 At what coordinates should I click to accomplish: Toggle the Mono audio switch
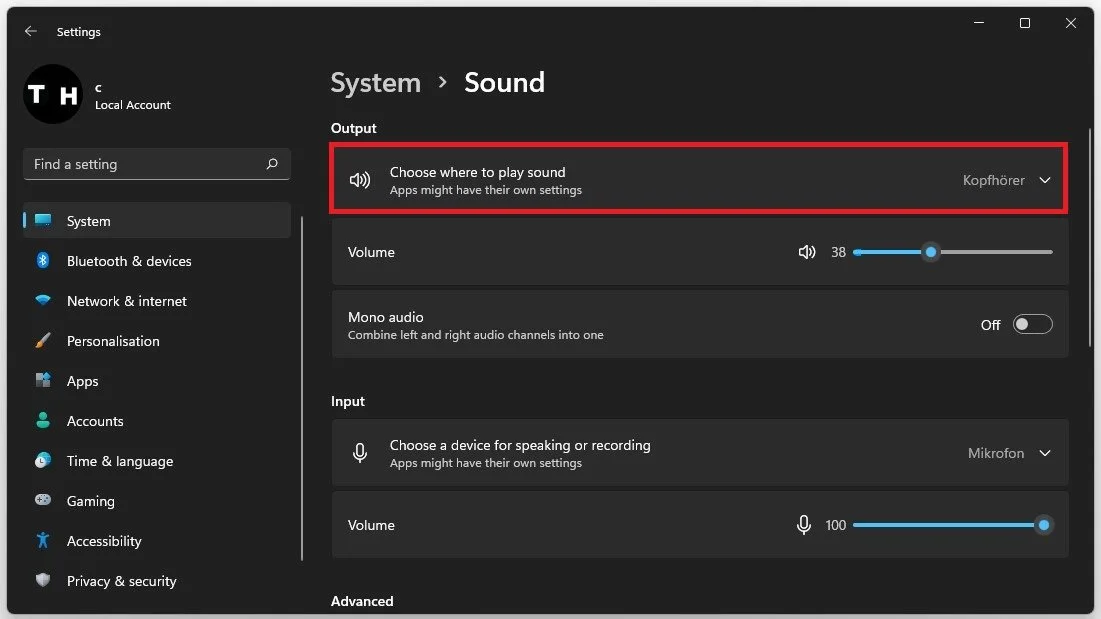click(1032, 325)
